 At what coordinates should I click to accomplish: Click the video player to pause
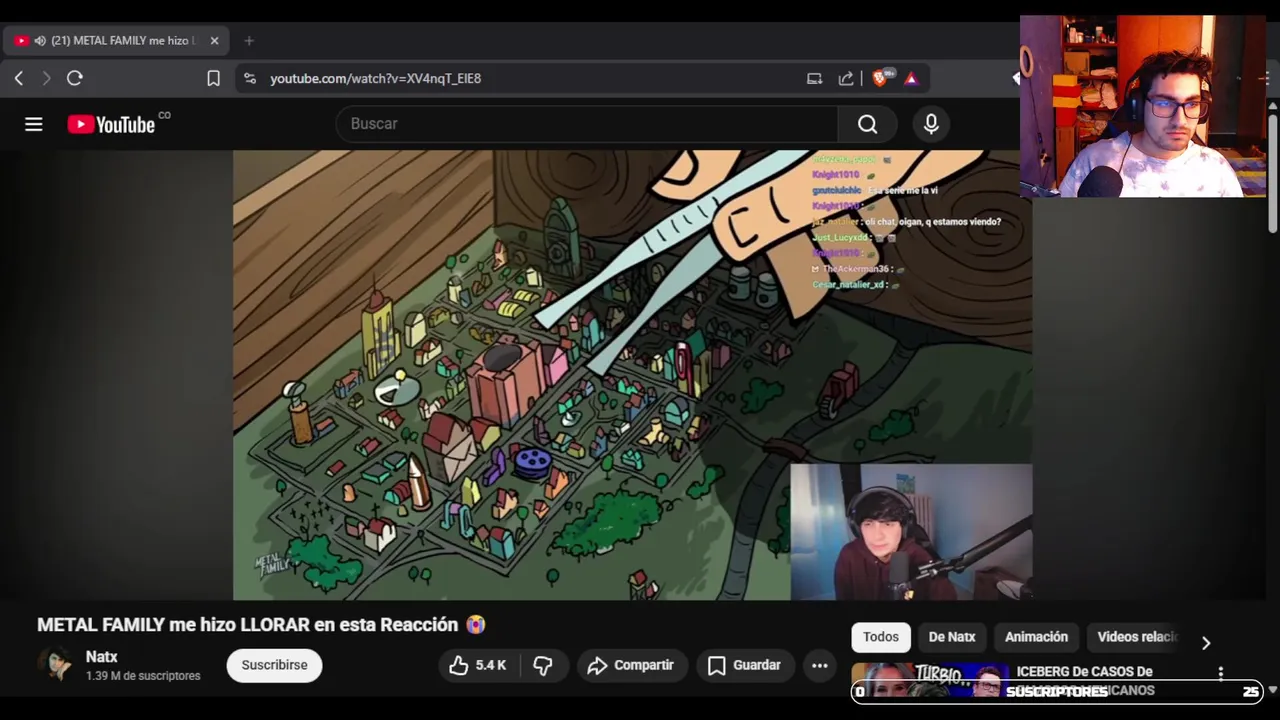click(632, 375)
